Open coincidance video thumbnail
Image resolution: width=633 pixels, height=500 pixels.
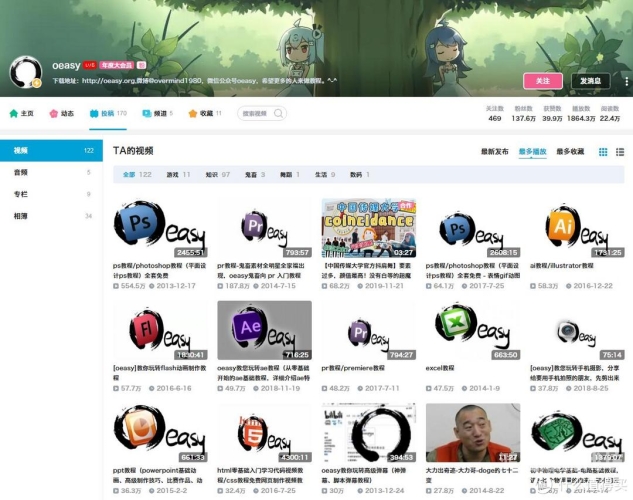pos(369,228)
